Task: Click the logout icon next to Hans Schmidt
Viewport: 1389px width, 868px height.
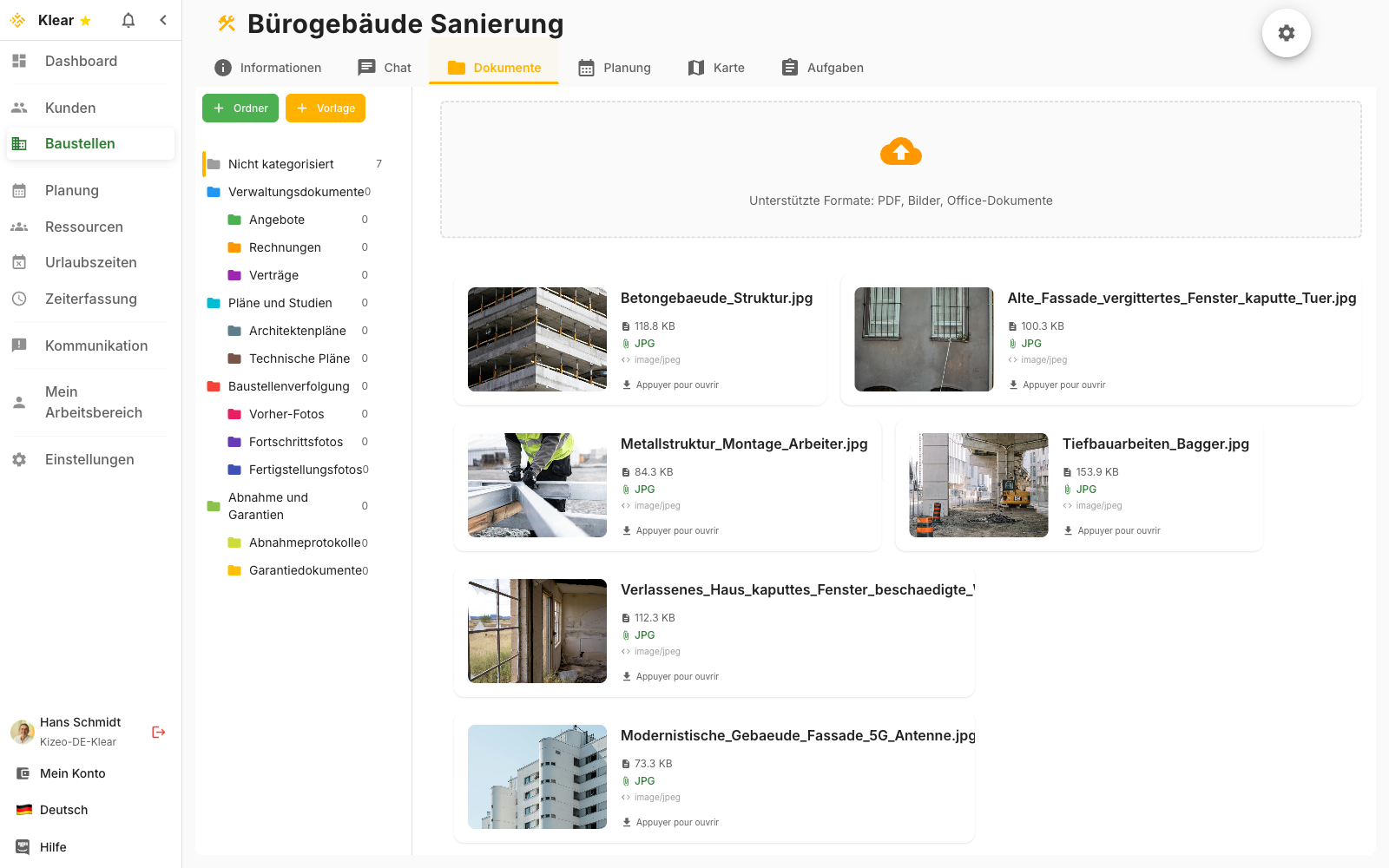Action: (158, 731)
